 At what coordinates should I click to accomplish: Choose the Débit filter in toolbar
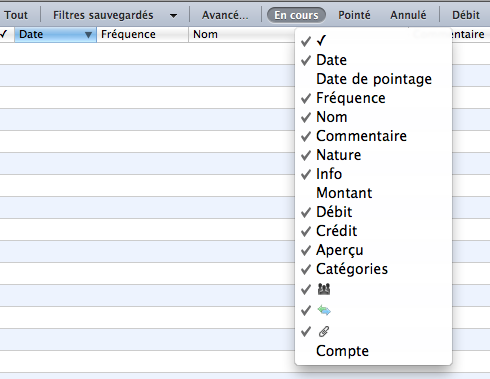466,15
